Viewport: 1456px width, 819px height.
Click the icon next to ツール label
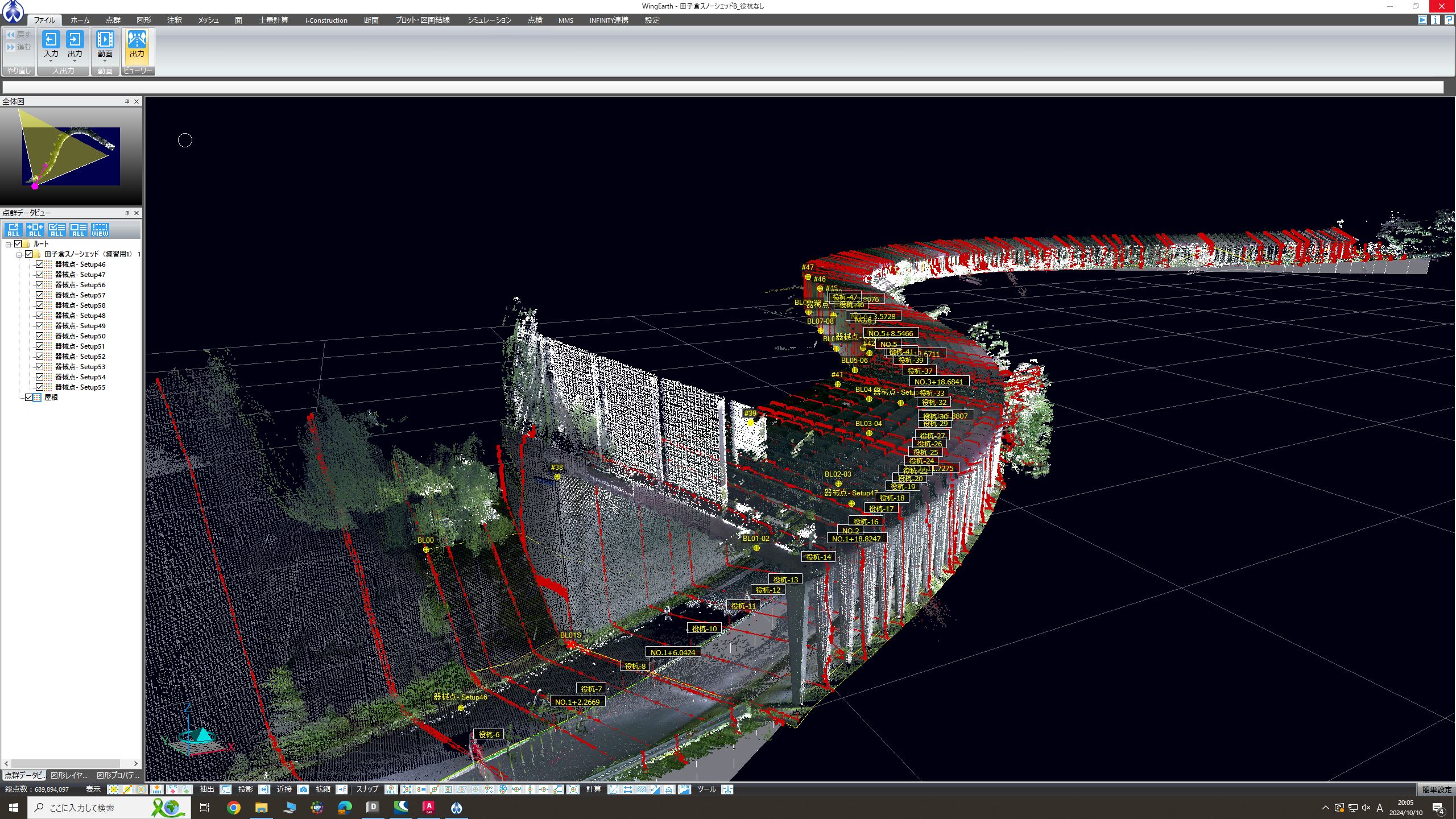click(x=727, y=789)
